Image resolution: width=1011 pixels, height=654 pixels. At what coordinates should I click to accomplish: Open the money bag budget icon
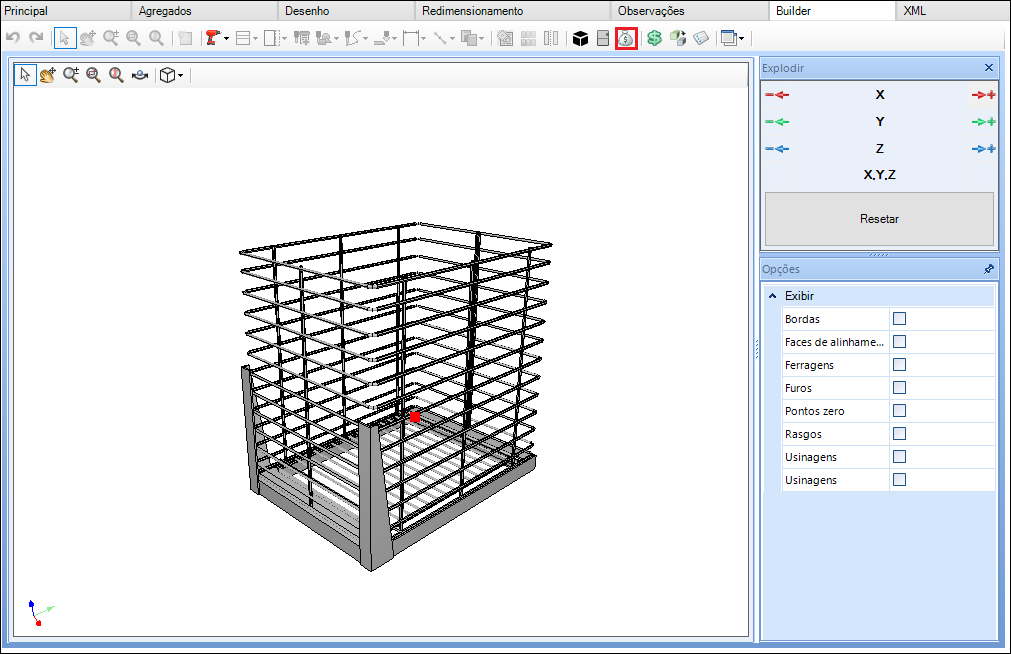coord(626,39)
